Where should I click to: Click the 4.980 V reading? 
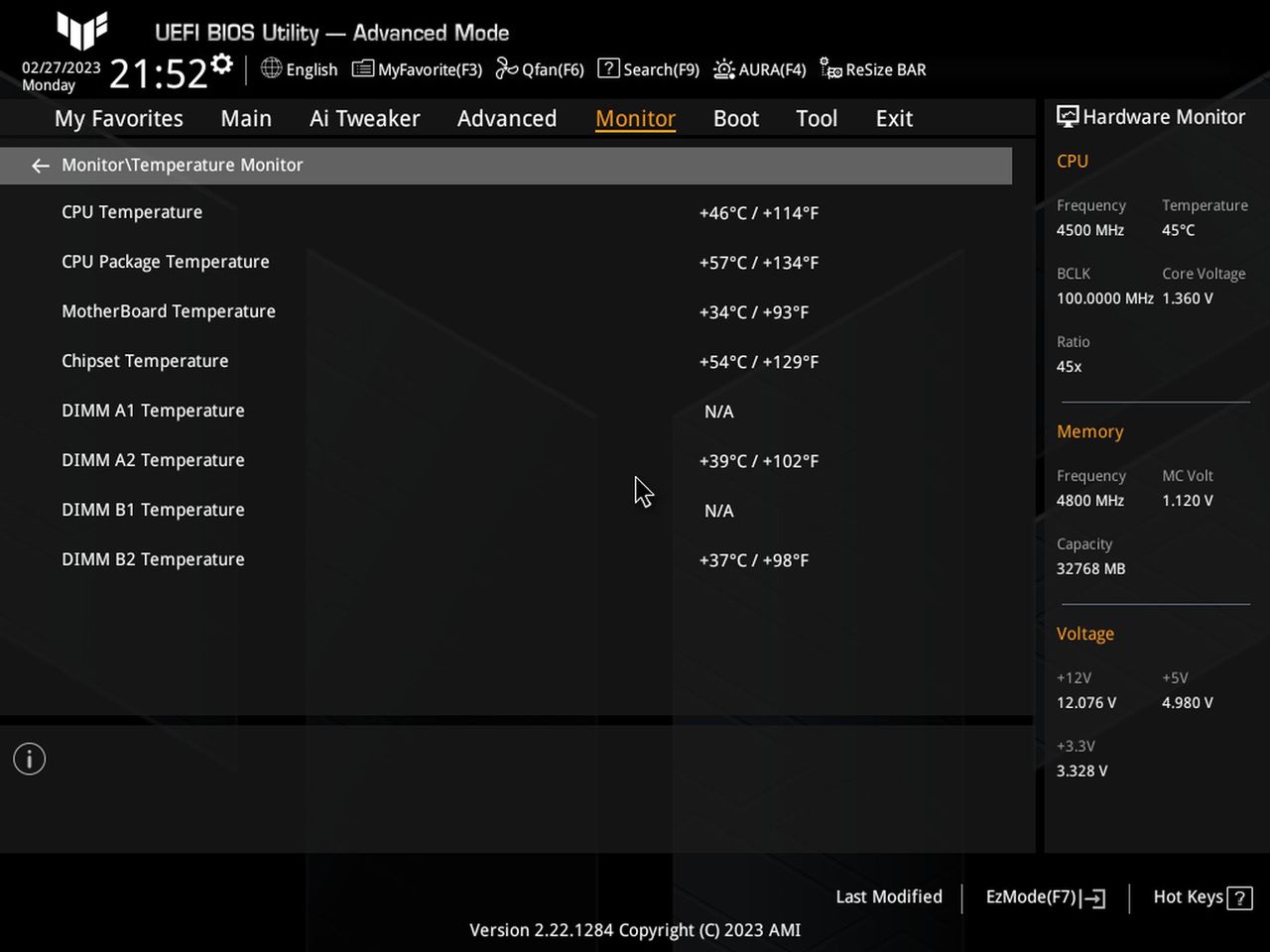(x=1188, y=703)
